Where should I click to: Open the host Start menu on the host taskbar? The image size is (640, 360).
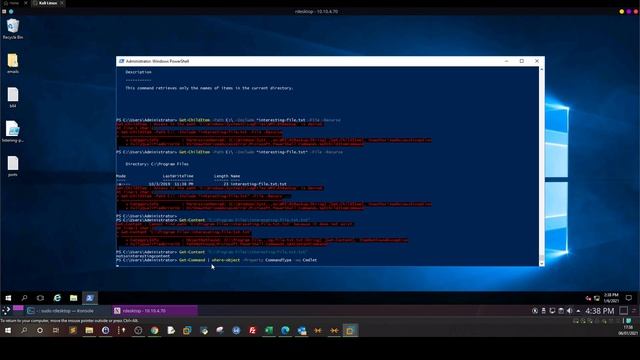click(x=7, y=331)
